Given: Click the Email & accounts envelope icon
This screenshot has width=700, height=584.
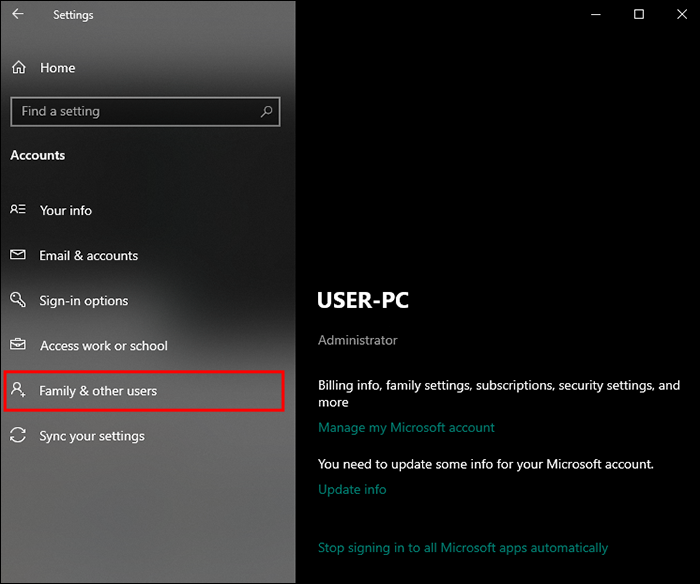Looking at the screenshot, I should (18, 255).
